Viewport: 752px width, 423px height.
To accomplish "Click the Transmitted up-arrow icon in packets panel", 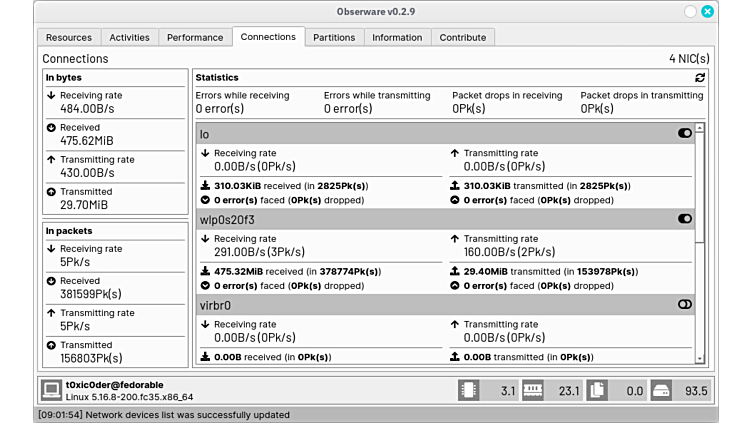I will pos(51,345).
